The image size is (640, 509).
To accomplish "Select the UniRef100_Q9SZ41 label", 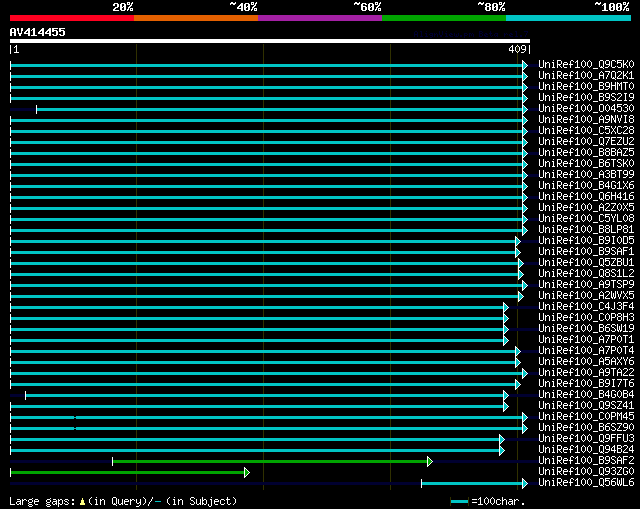I will pyautogui.click(x=586, y=406).
